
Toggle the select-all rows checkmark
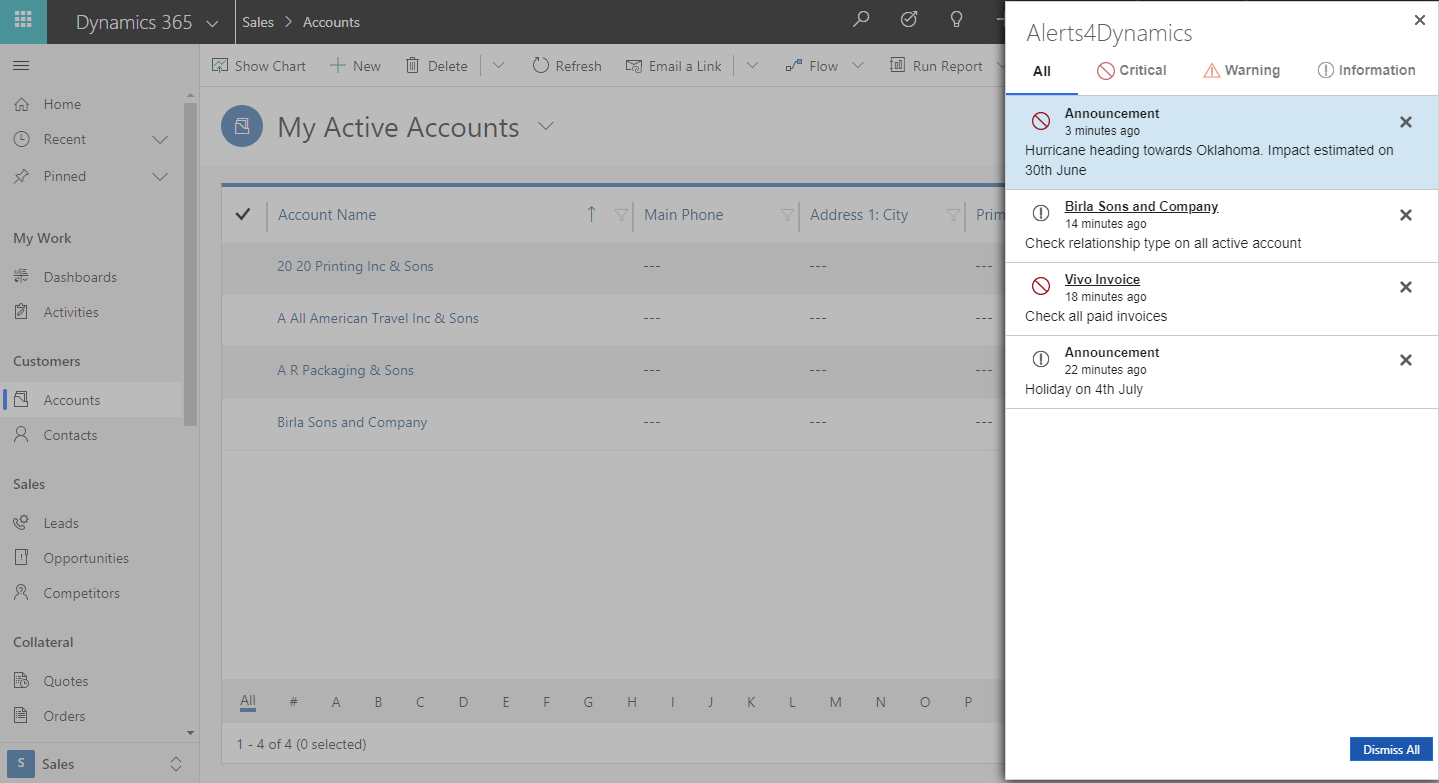click(242, 214)
